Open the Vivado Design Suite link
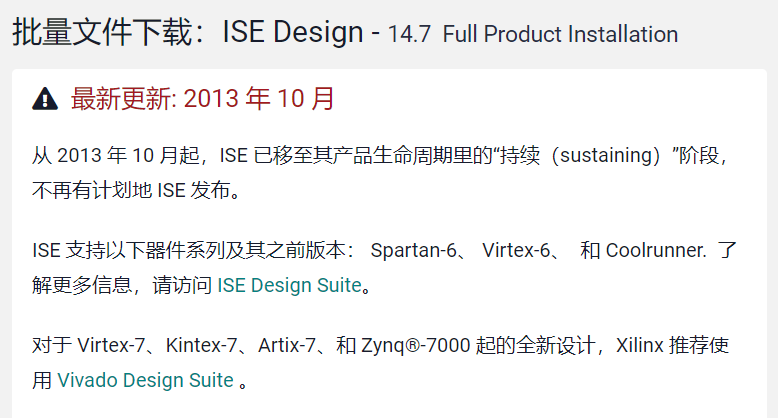The image size is (778, 418). (x=145, y=380)
